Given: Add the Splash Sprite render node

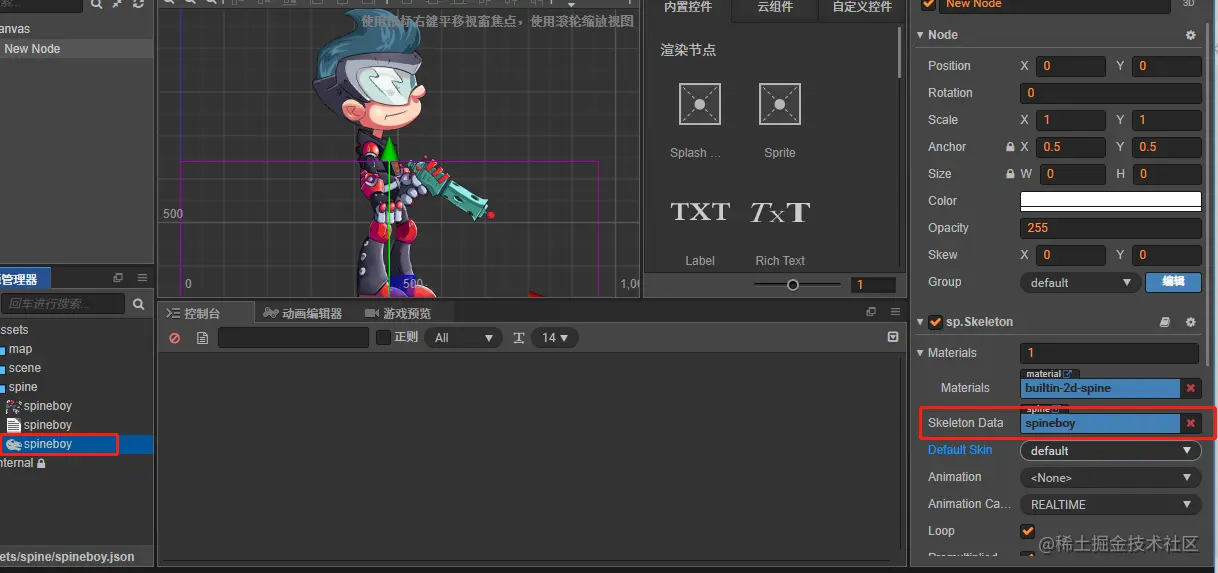Looking at the screenshot, I should (x=699, y=104).
